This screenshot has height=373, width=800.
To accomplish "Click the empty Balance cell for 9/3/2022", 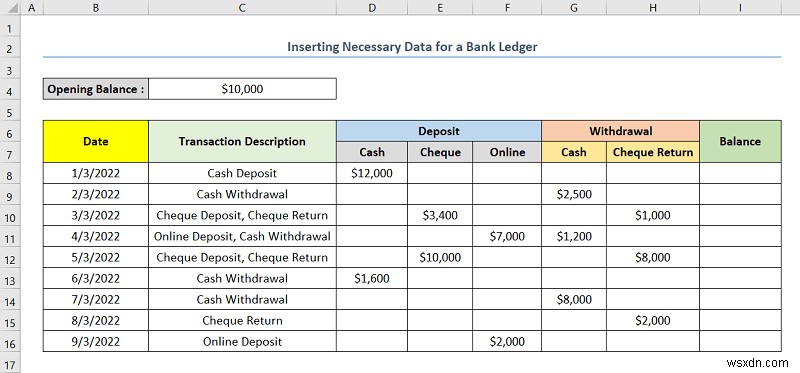I will tap(740, 341).
